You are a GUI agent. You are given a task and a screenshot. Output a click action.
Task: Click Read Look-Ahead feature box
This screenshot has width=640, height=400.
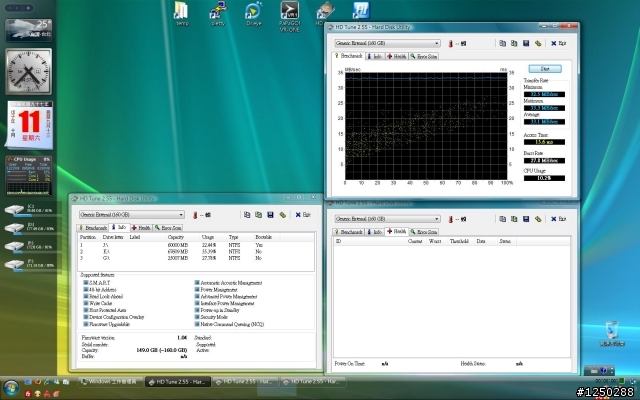(86, 296)
